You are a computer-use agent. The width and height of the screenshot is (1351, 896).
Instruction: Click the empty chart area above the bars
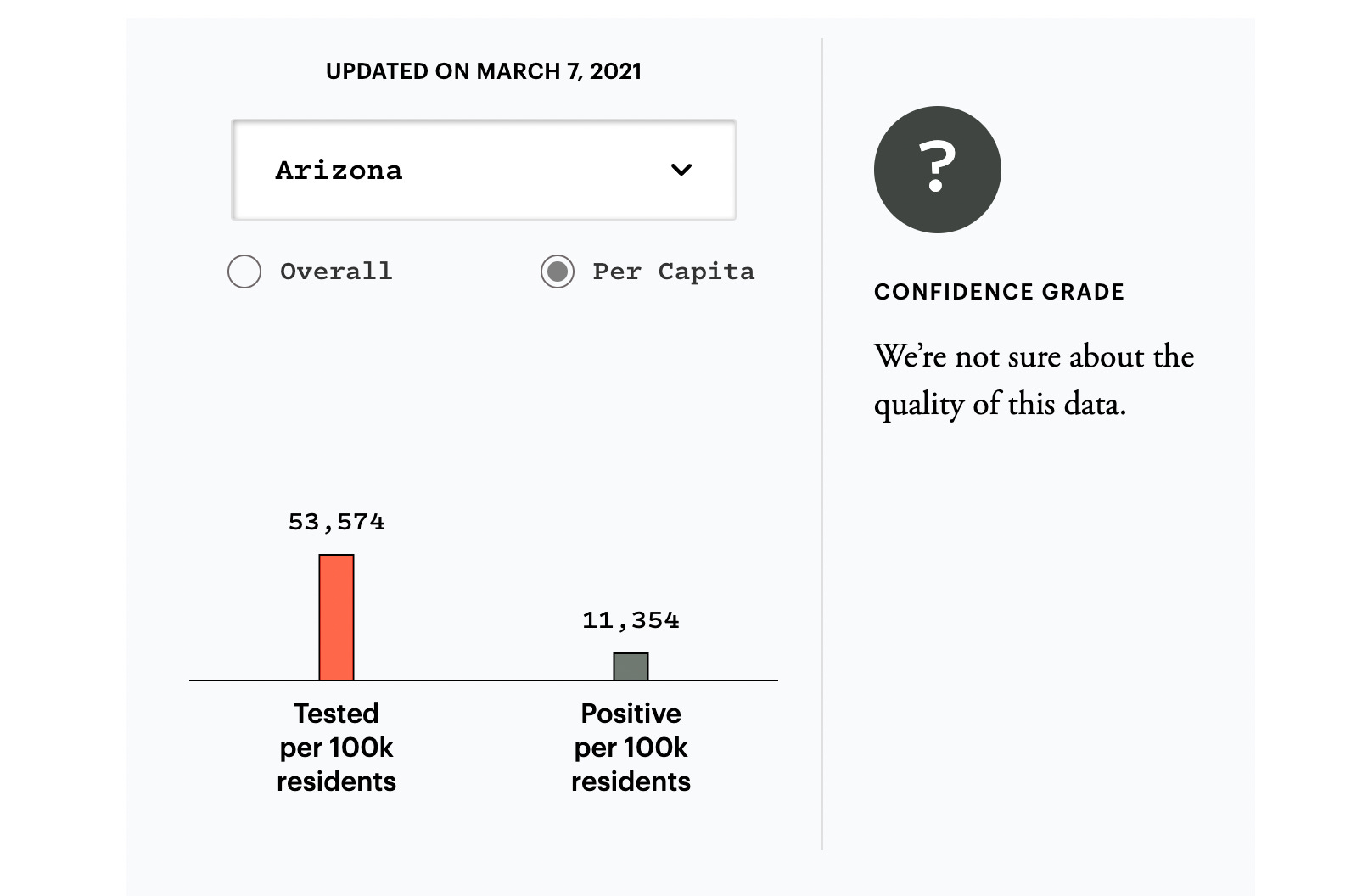coord(484,407)
